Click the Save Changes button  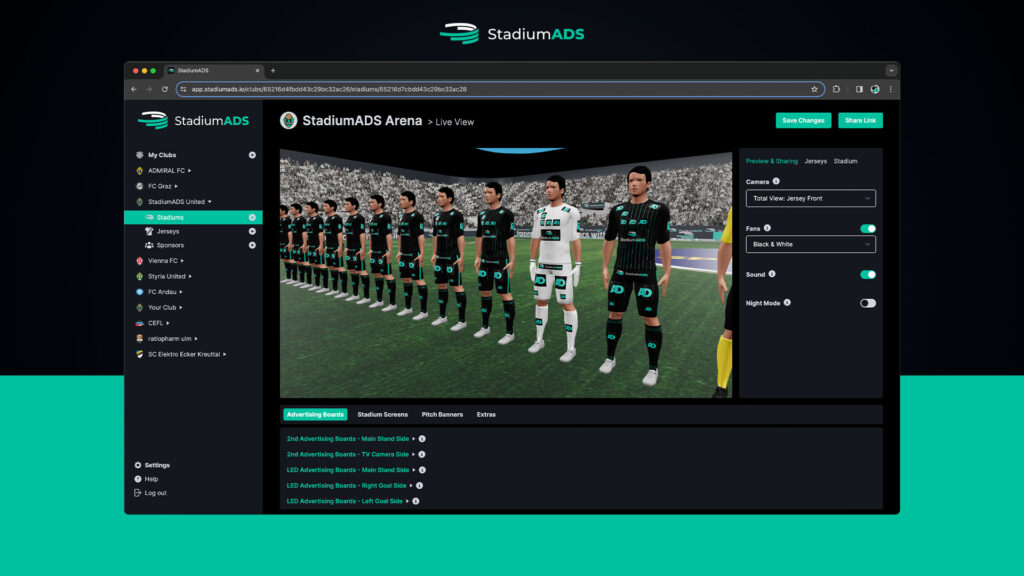[803, 120]
